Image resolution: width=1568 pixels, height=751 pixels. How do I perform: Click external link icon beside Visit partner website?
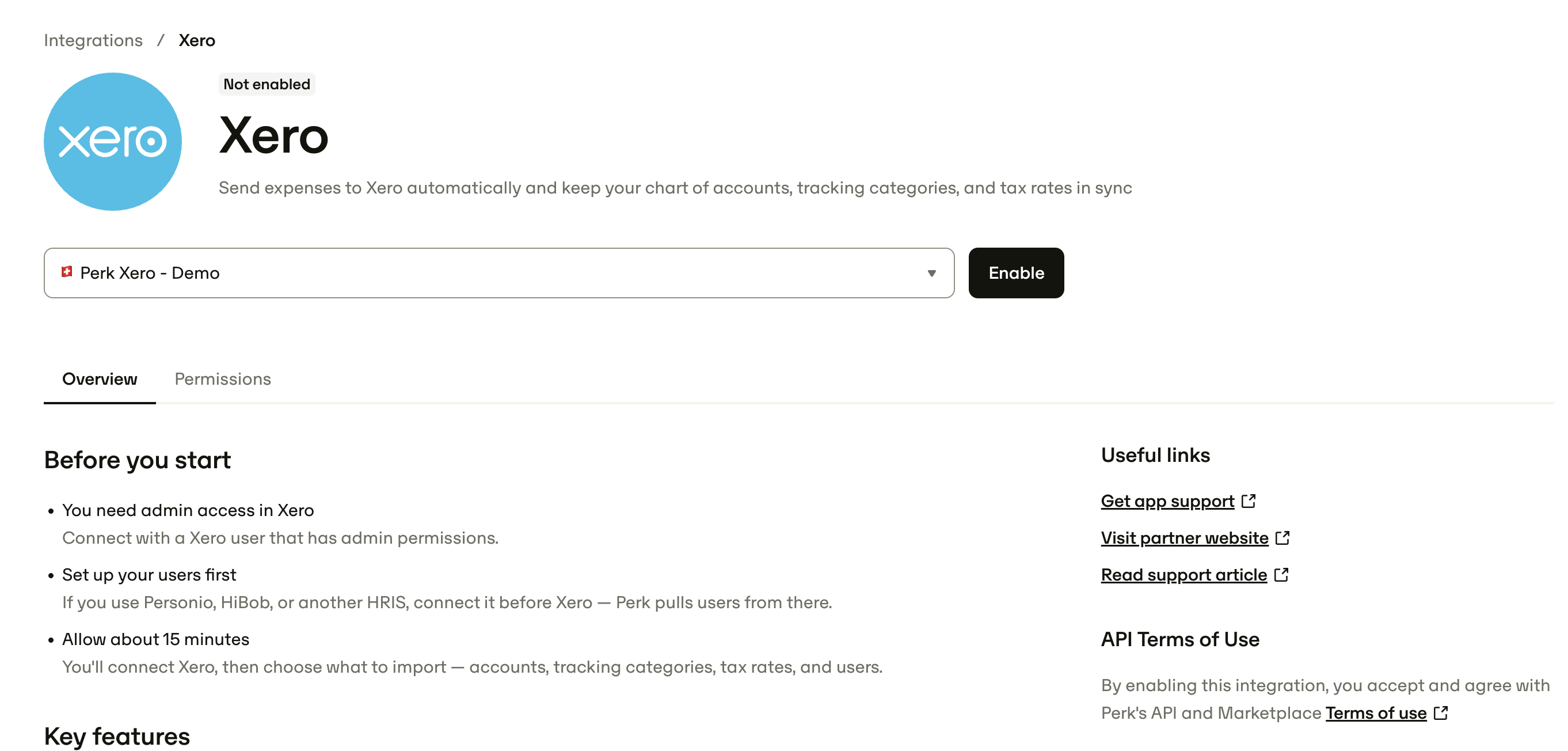tap(1282, 538)
